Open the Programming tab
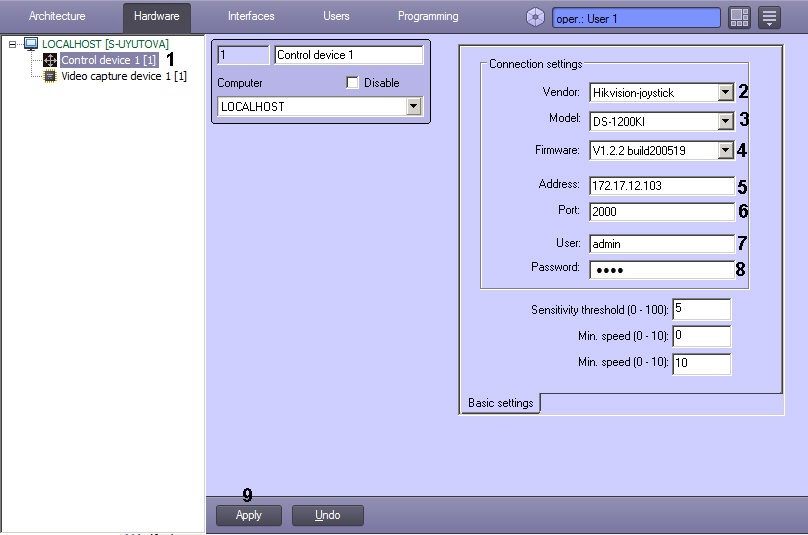 click(x=428, y=16)
